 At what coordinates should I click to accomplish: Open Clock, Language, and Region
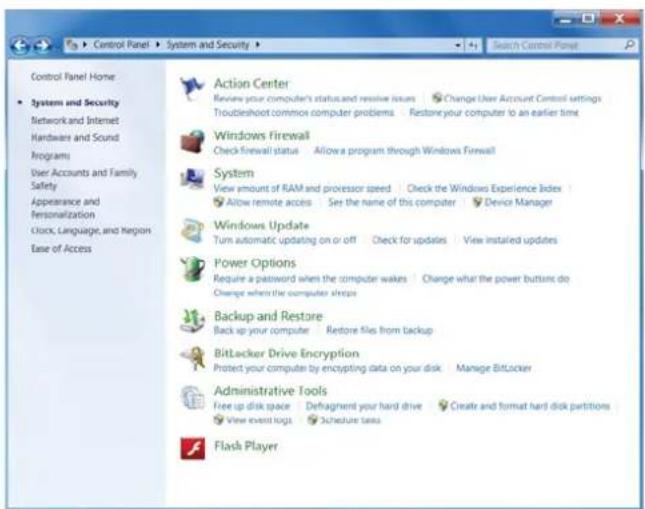coord(91,230)
